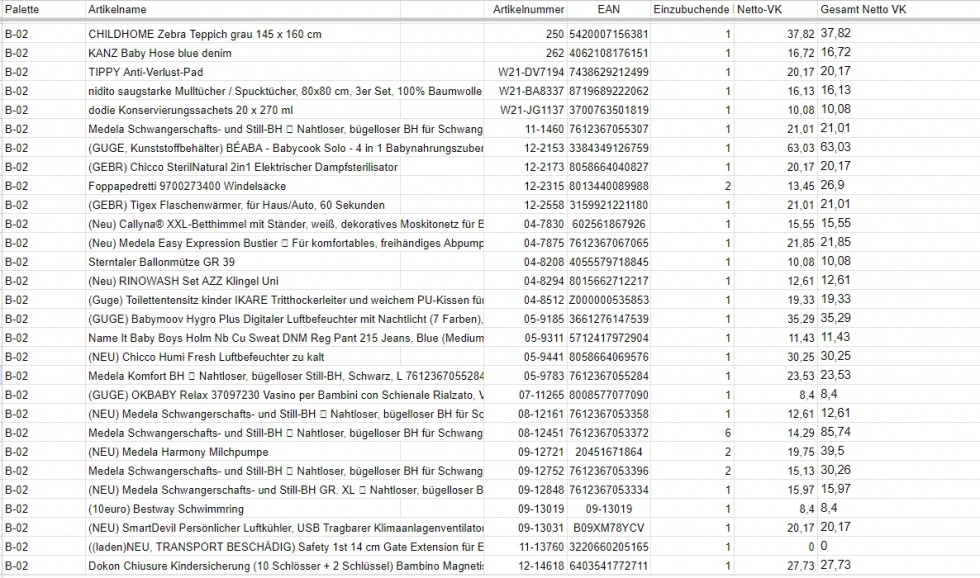Click the Palette column header

click(x=22, y=9)
